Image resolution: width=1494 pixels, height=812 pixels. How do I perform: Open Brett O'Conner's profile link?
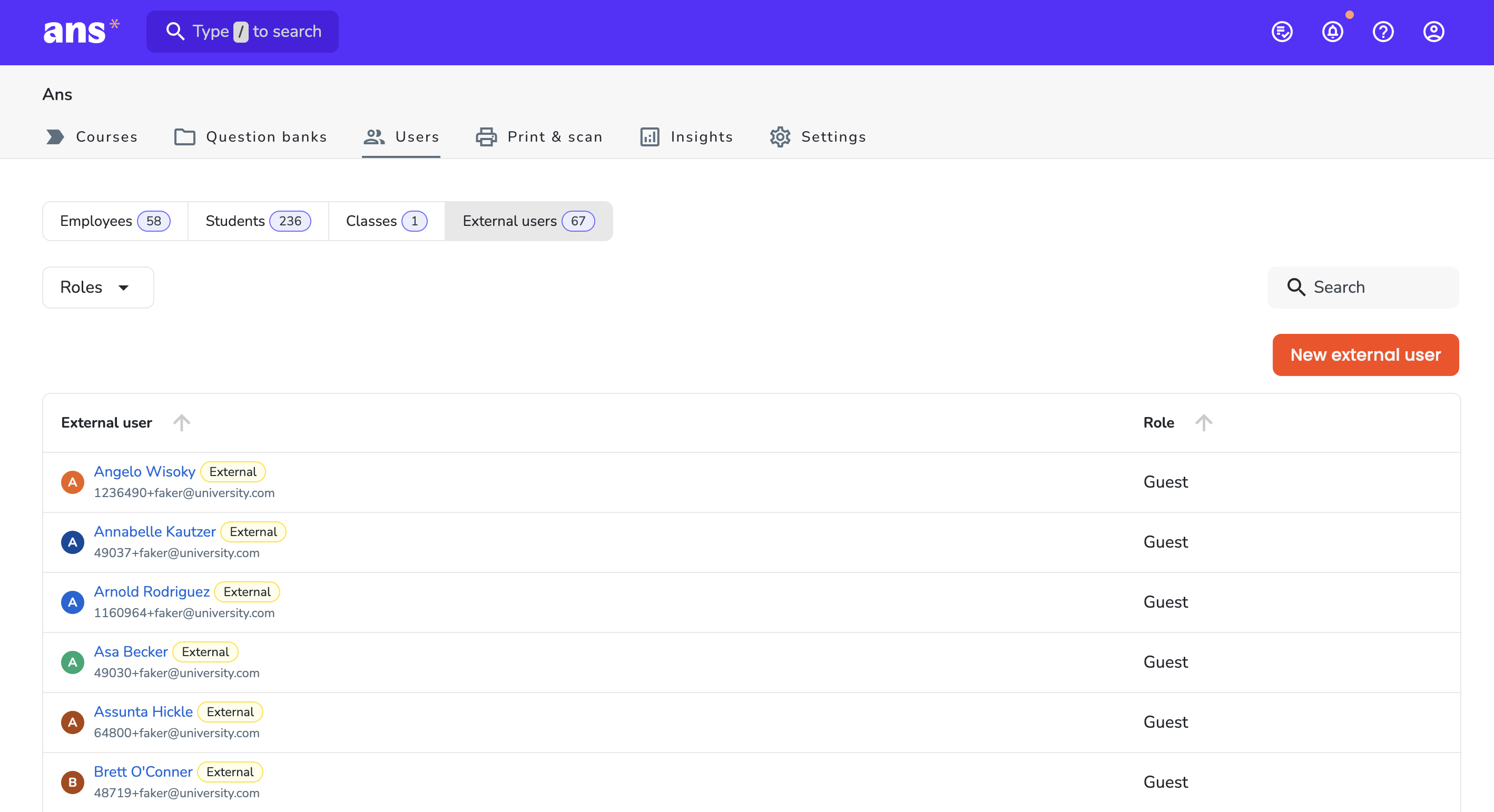pos(143,771)
